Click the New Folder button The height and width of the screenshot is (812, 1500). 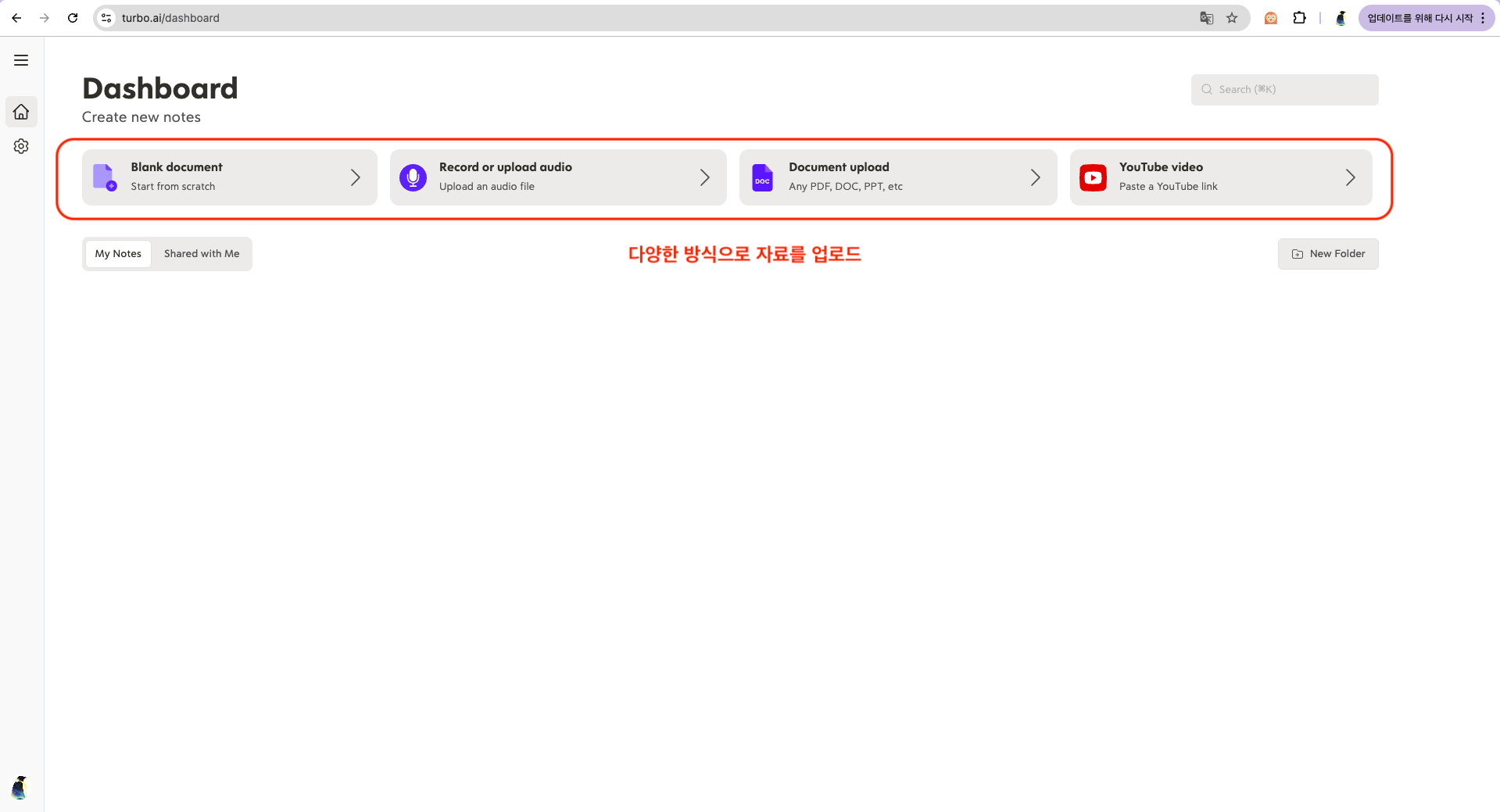point(1327,253)
